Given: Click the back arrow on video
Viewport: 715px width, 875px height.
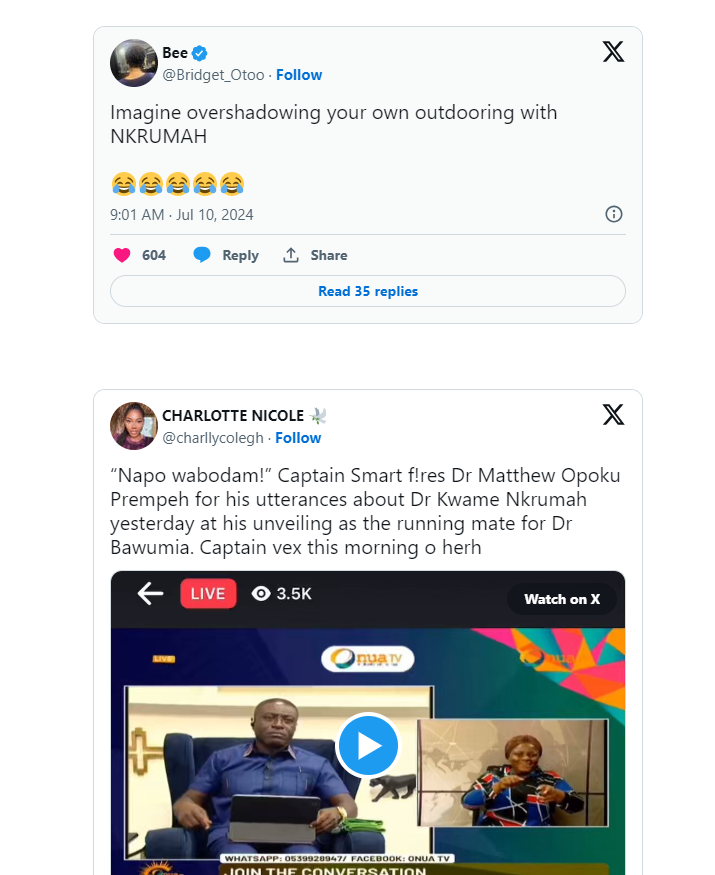Looking at the screenshot, I should pyautogui.click(x=150, y=594).
